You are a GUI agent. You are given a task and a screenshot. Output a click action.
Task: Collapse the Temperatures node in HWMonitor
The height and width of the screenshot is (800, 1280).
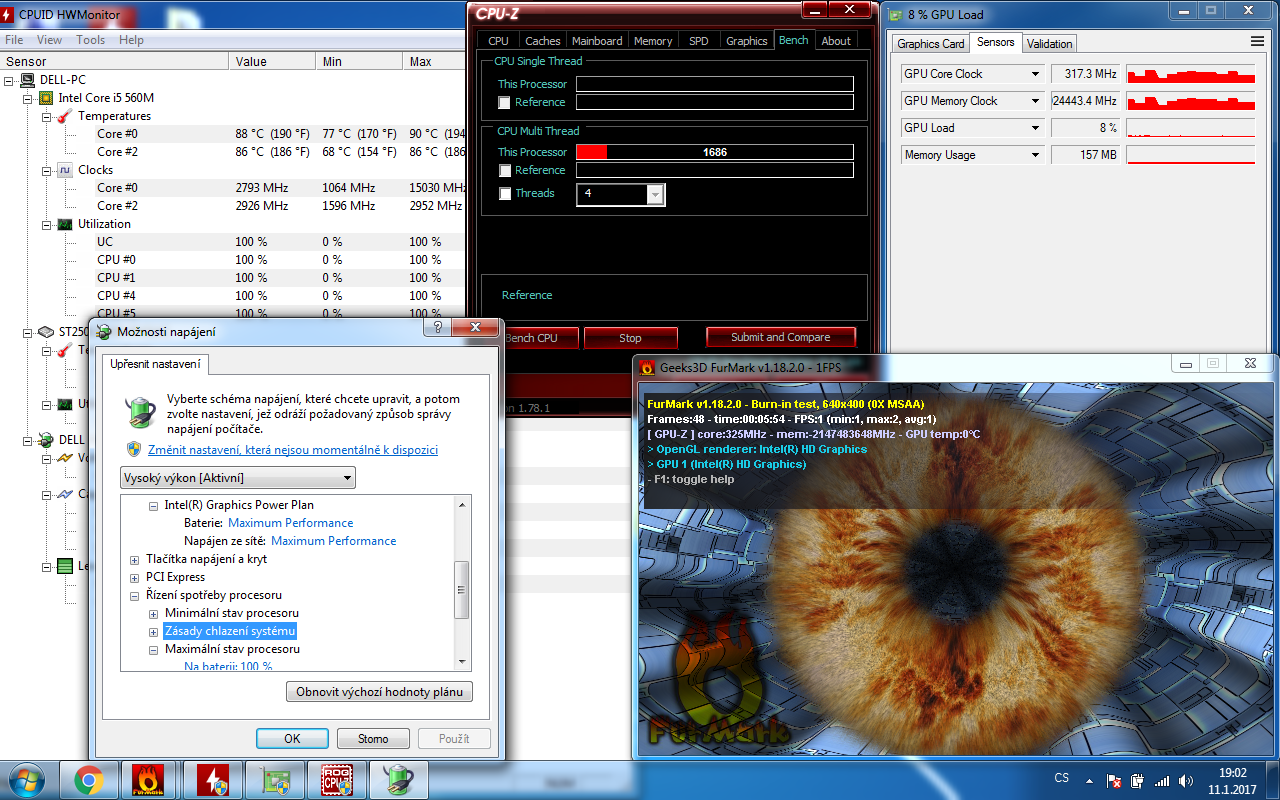click(46, 116)
